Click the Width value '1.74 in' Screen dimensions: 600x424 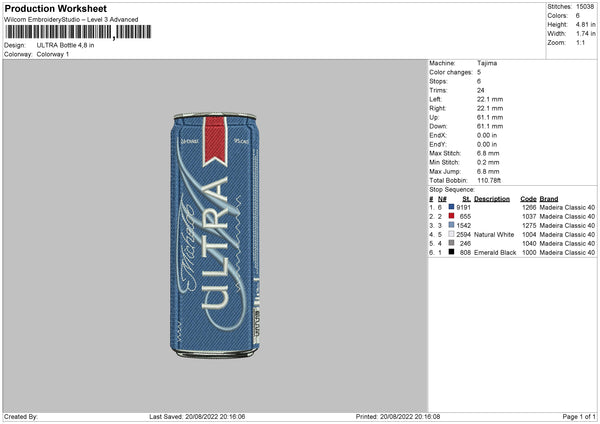click(x=585, y=34)
